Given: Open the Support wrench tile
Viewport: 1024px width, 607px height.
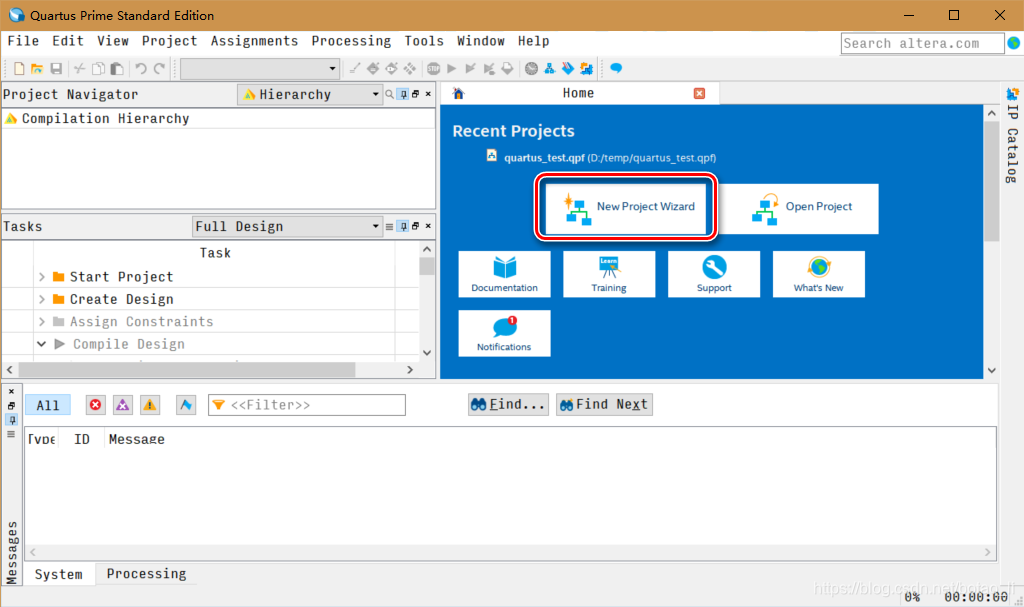Looking at the screenshot, I should pyautogui.click(x=714, y=274).
